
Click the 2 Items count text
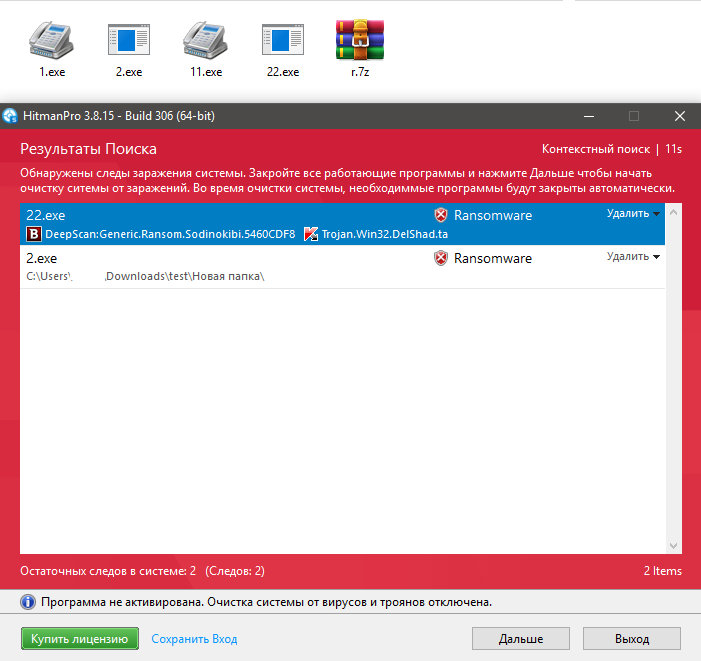click(663, 571)
